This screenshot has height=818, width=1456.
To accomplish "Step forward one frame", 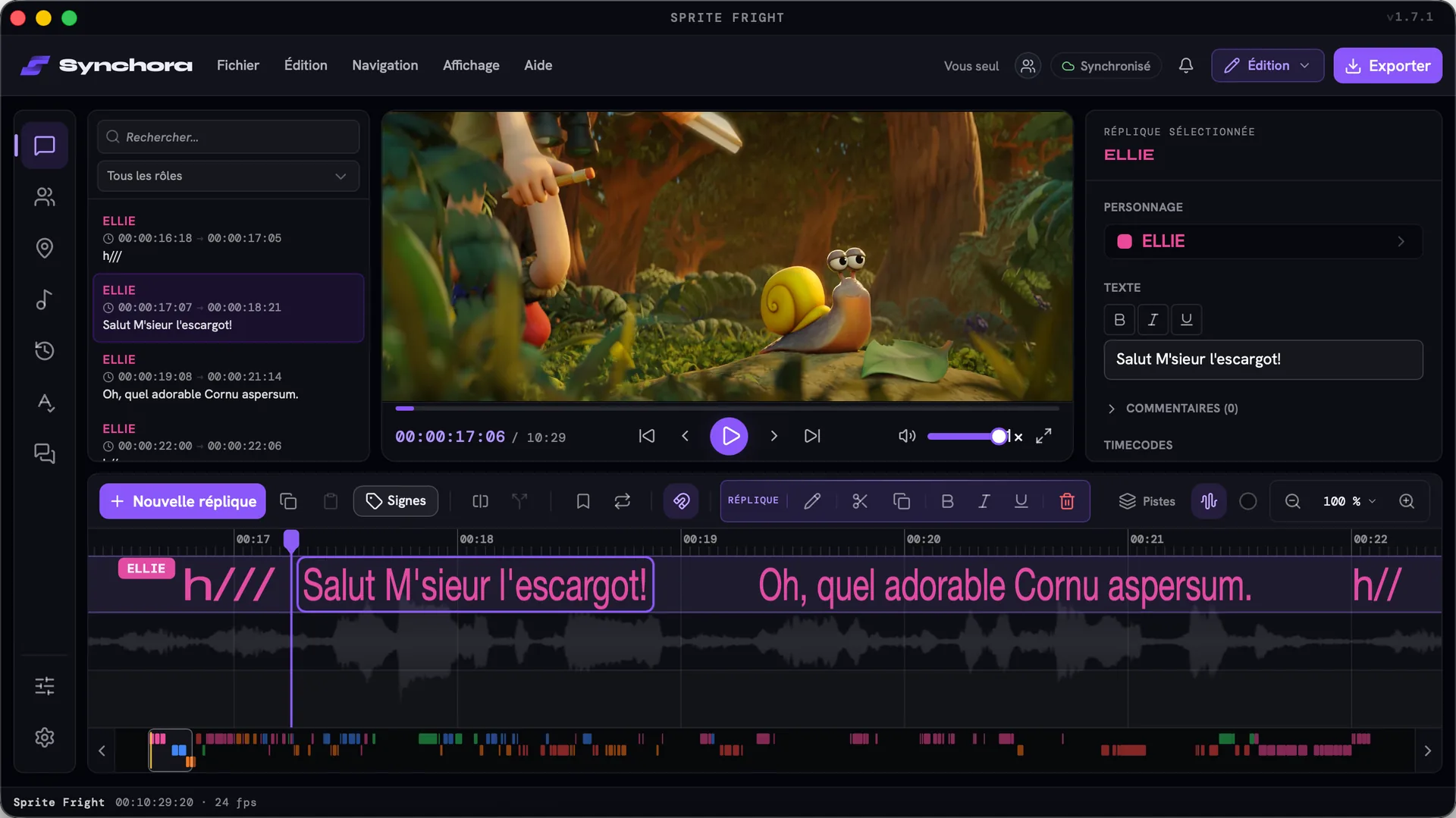I will pos(773,436).
